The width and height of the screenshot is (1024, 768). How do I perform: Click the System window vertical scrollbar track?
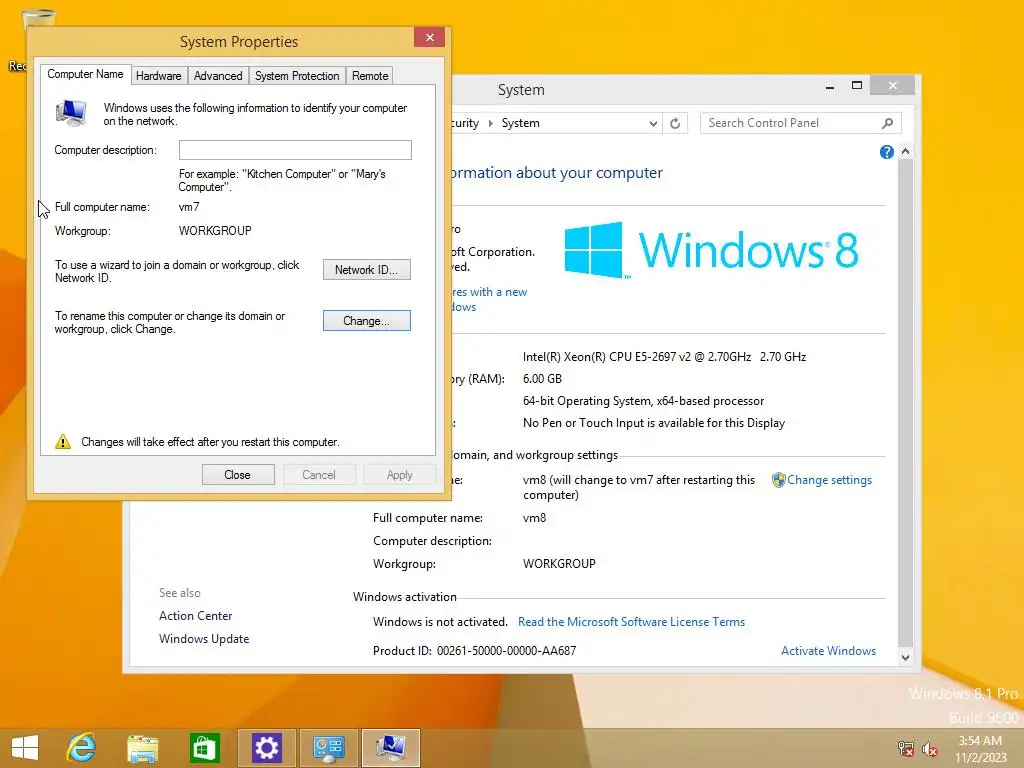[x=905, y=405]
